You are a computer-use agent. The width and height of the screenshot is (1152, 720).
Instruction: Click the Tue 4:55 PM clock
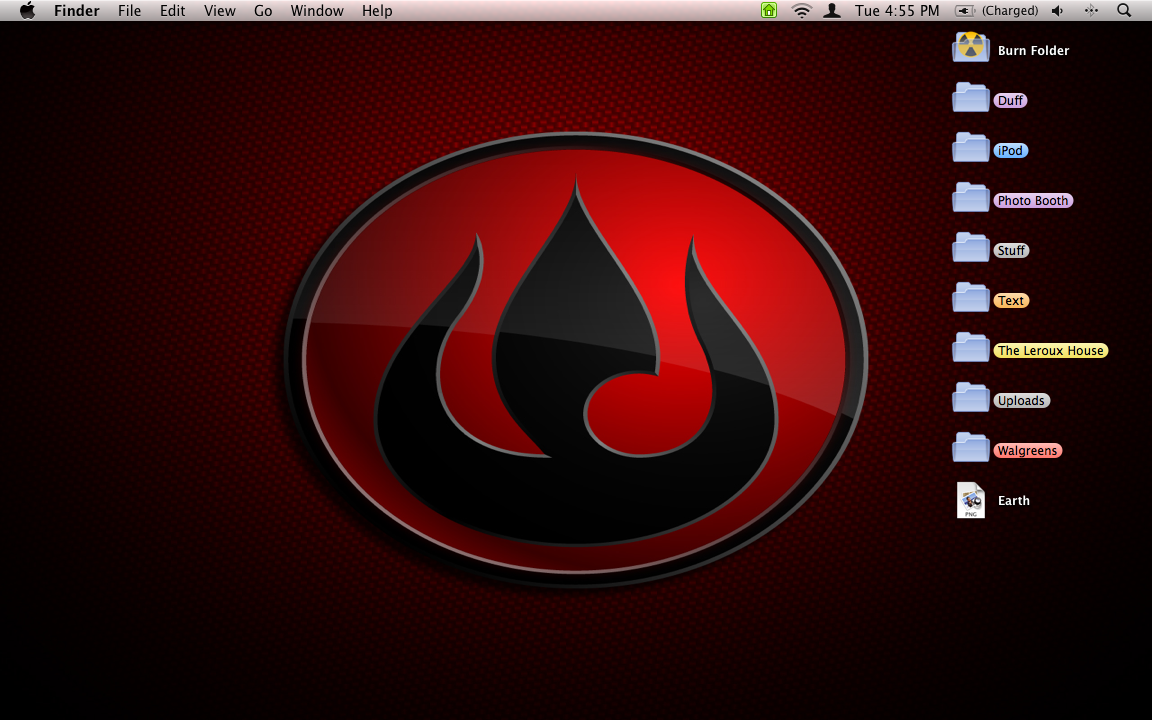[x=897, y=11]
